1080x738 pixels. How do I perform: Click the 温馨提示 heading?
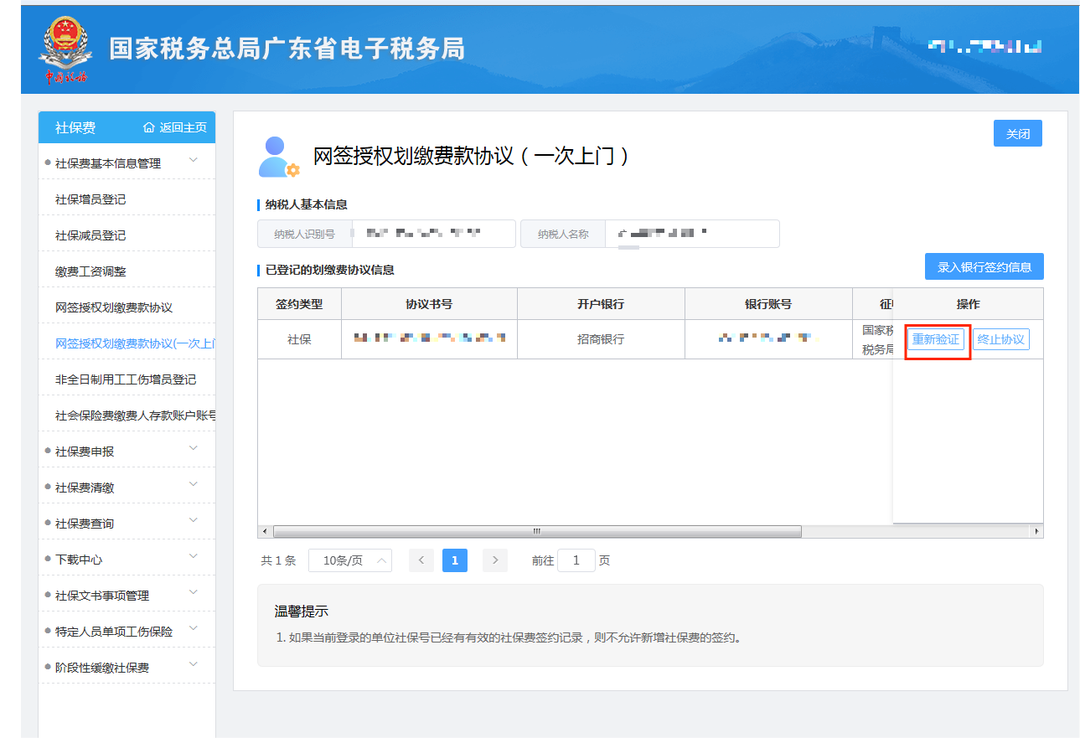[301, 611]
